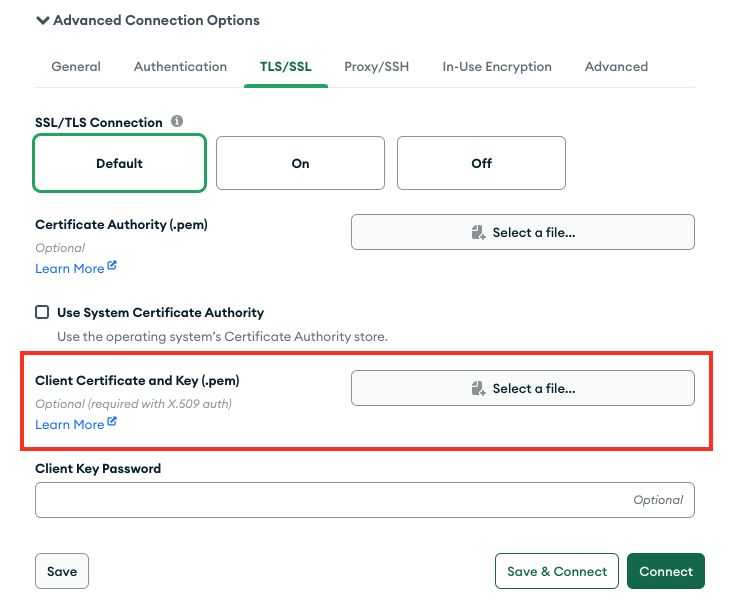The image size is (738, 613).
Task: Turn SSL/TLS connection On
Action: click(x=300, y=163)
